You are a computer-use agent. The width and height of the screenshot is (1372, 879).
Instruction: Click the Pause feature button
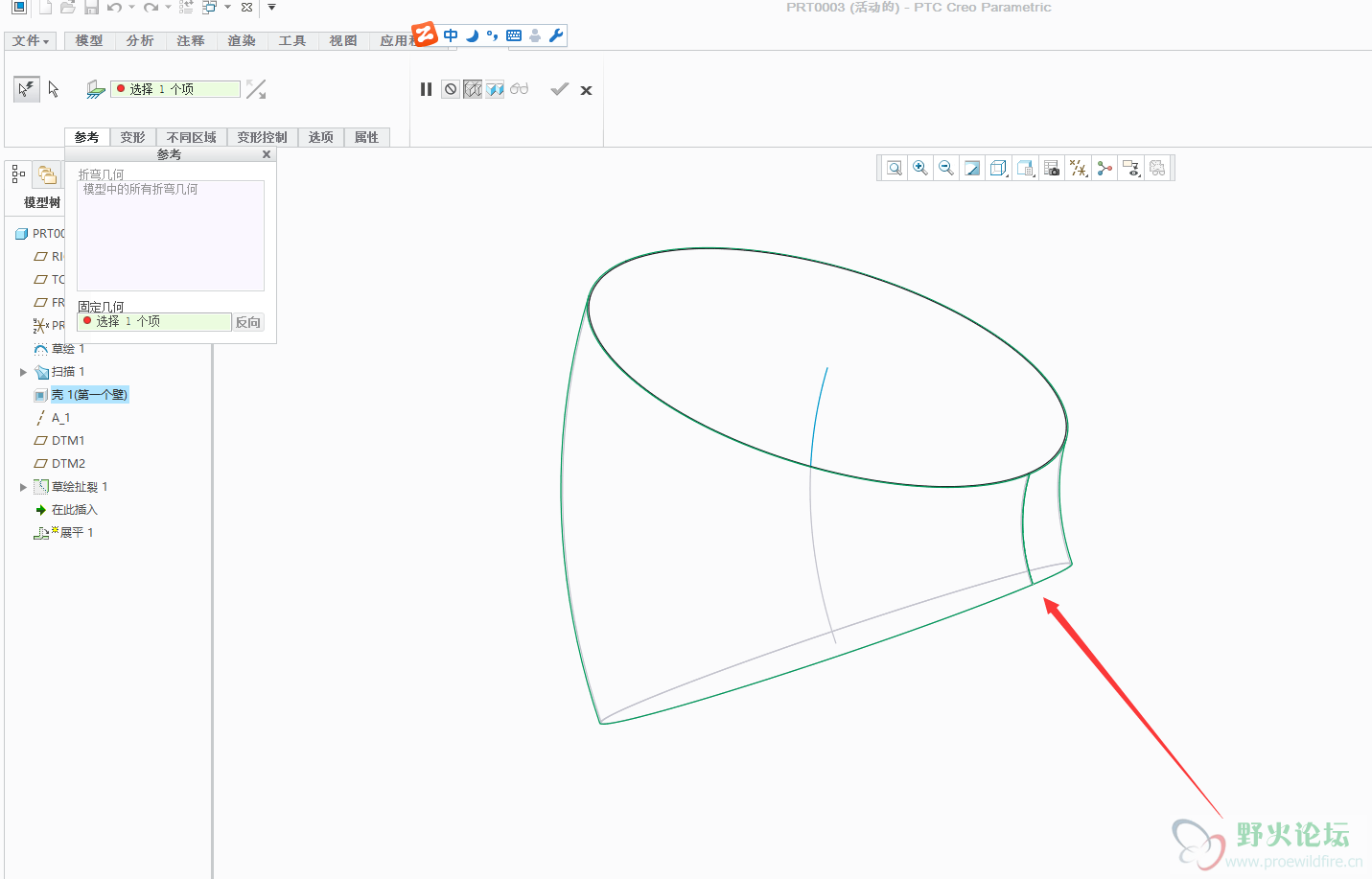[426, 89]
